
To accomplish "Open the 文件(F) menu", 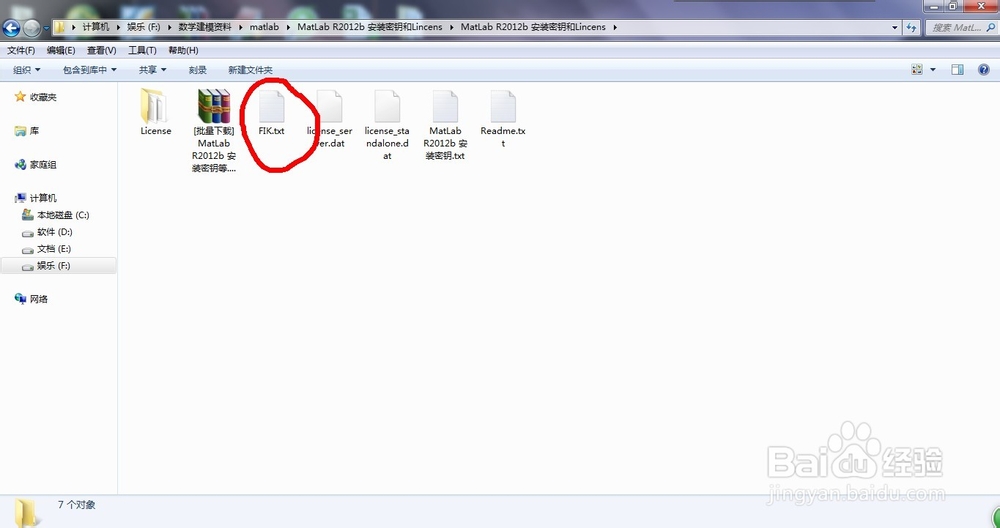I will (x=21, y=50).
